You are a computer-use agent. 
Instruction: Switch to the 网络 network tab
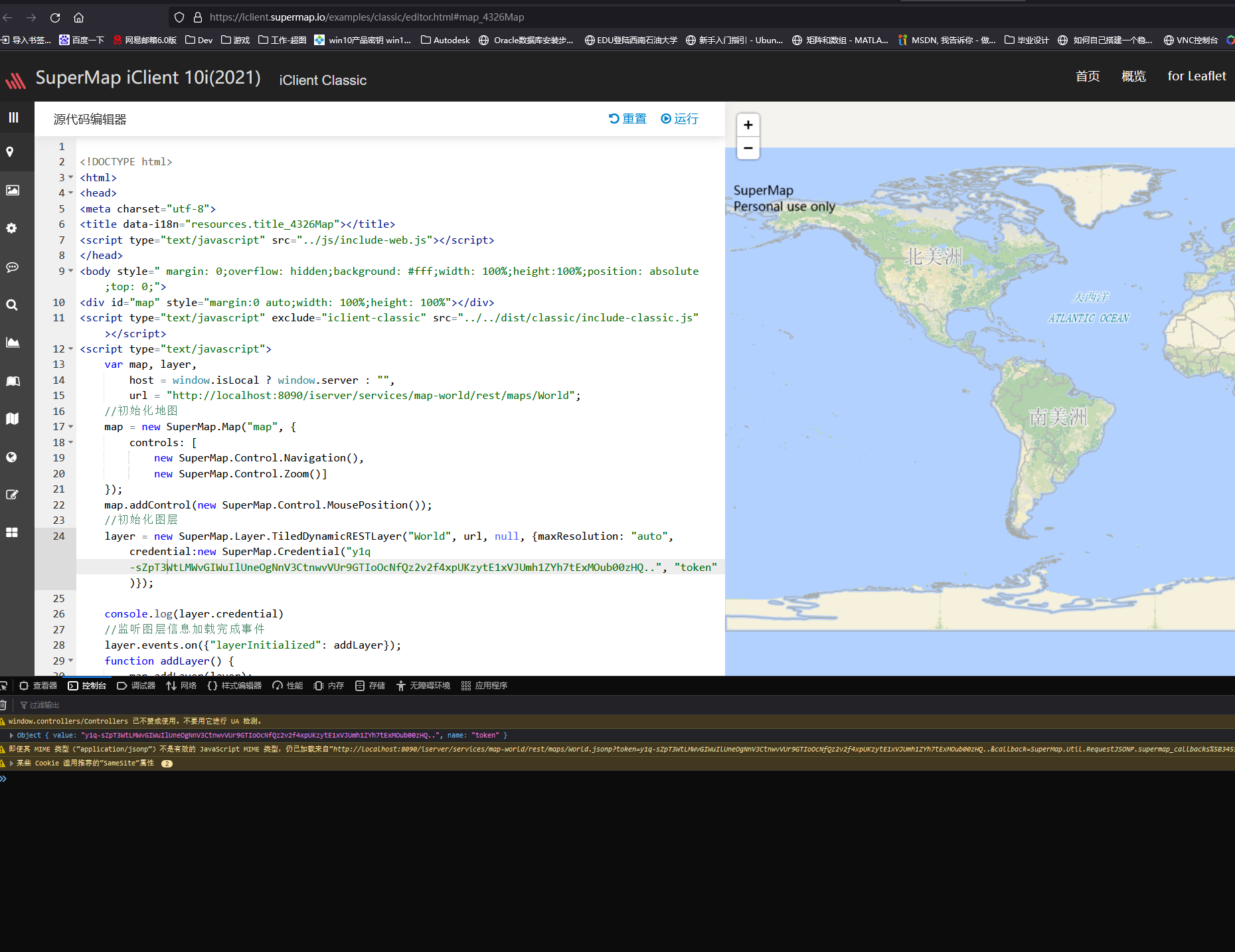tap(181, 686)
